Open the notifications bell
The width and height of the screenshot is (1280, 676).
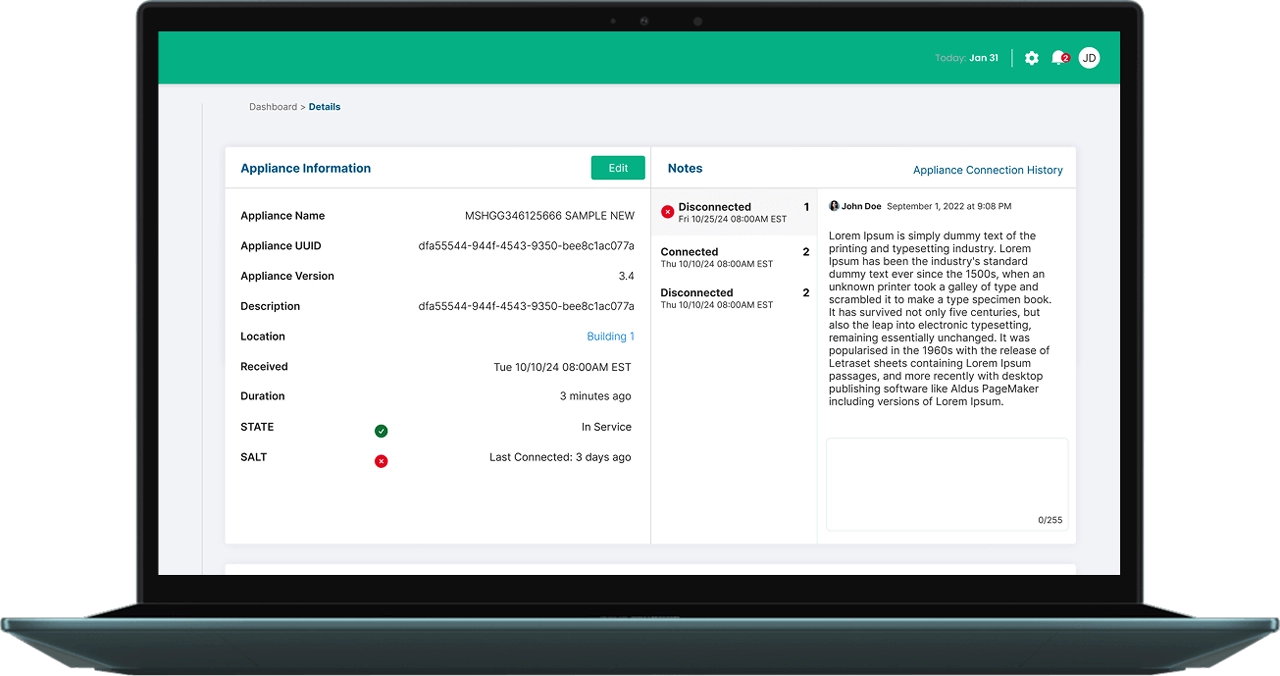[1058, 58]
